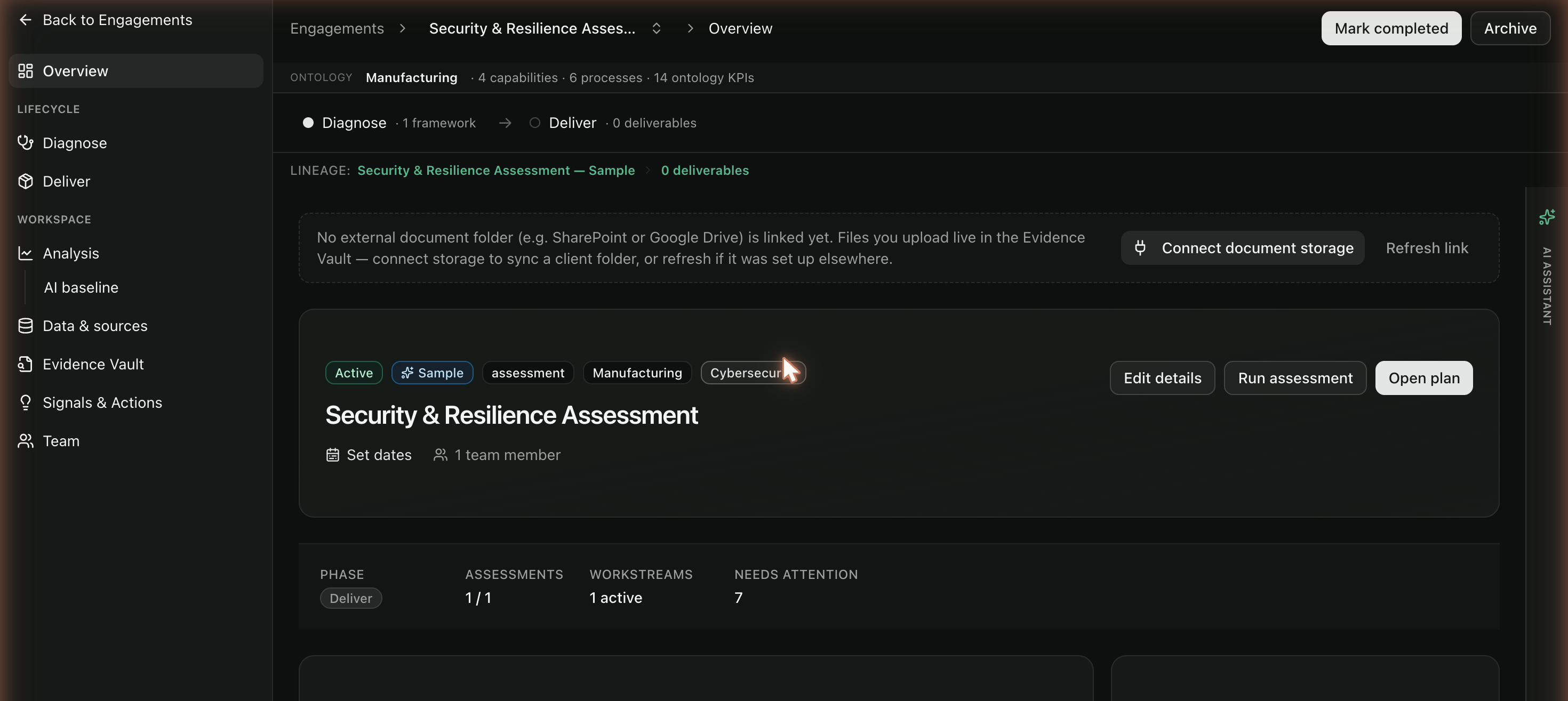1568x701 pixels.
Task: Click the Manufacturing tag badge
Action: pos(637,373)
